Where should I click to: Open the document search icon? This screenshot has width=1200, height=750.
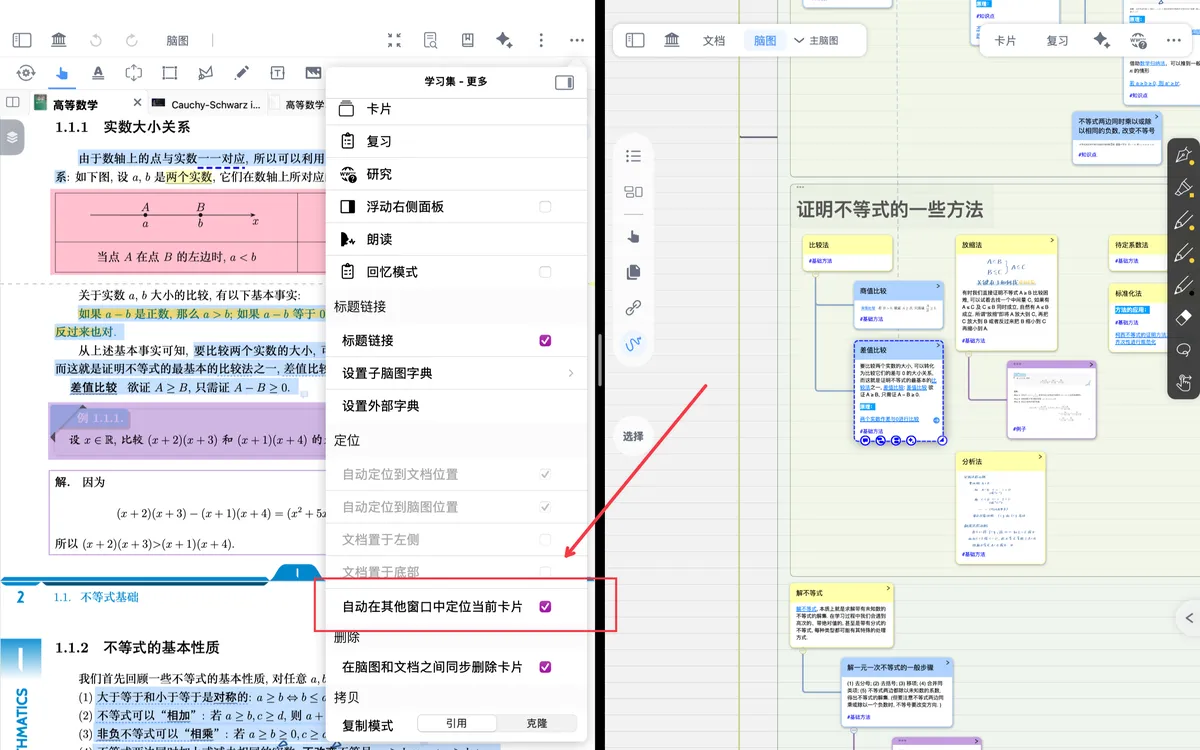[430, 40]
